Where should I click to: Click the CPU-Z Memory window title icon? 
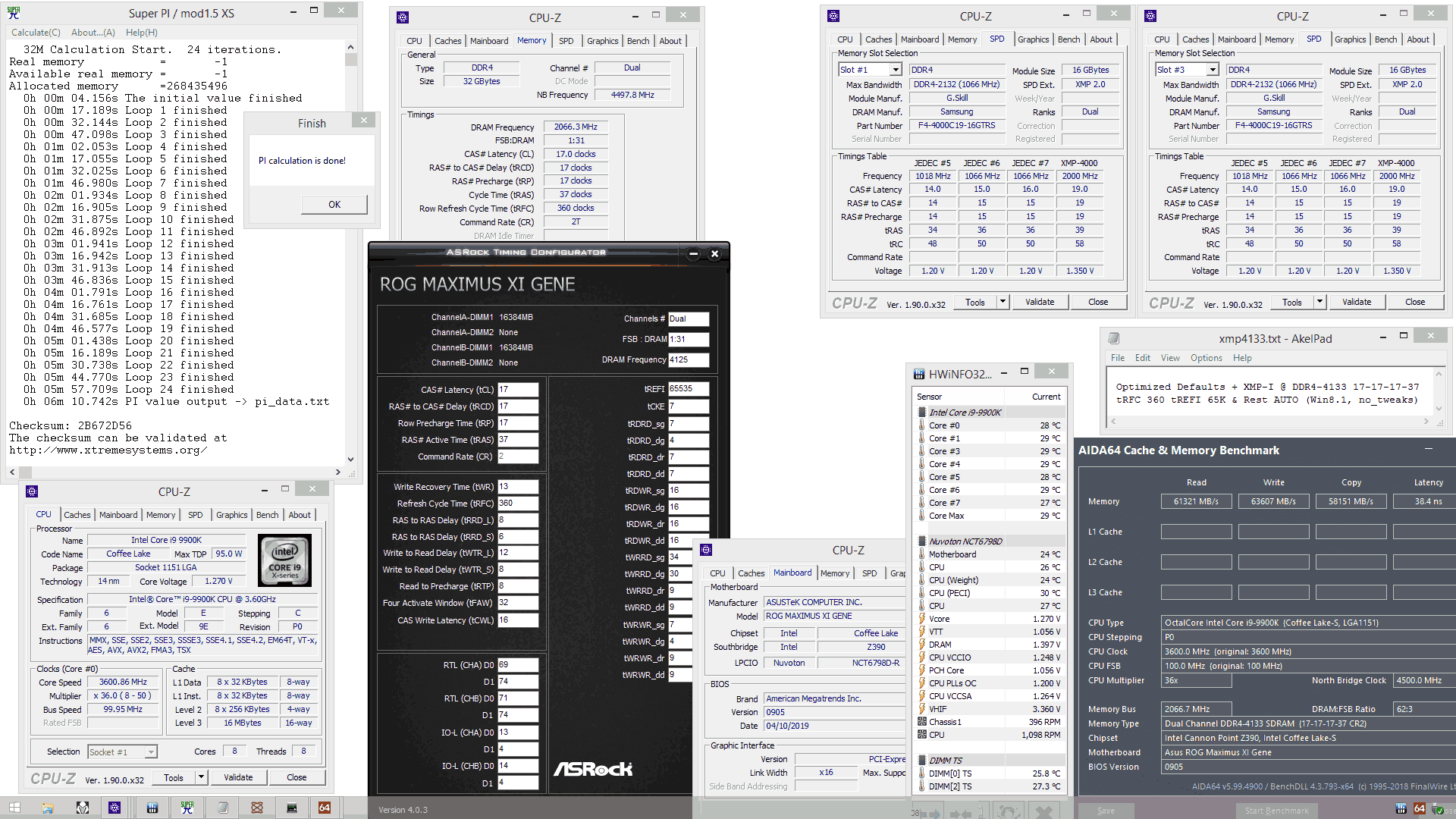point(403,17)
